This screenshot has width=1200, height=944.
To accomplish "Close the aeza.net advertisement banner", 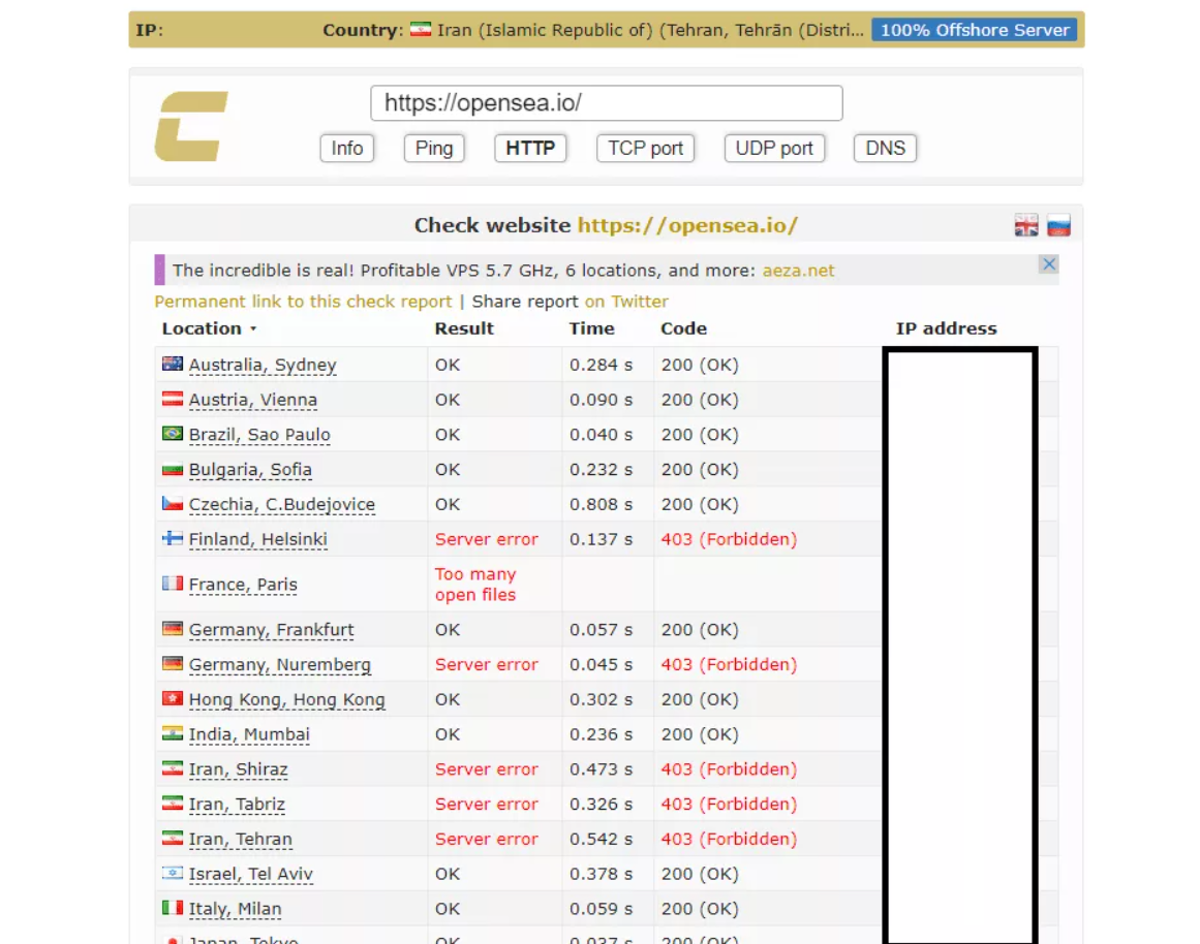I will pyautogui.click(x=1048, y=264).
